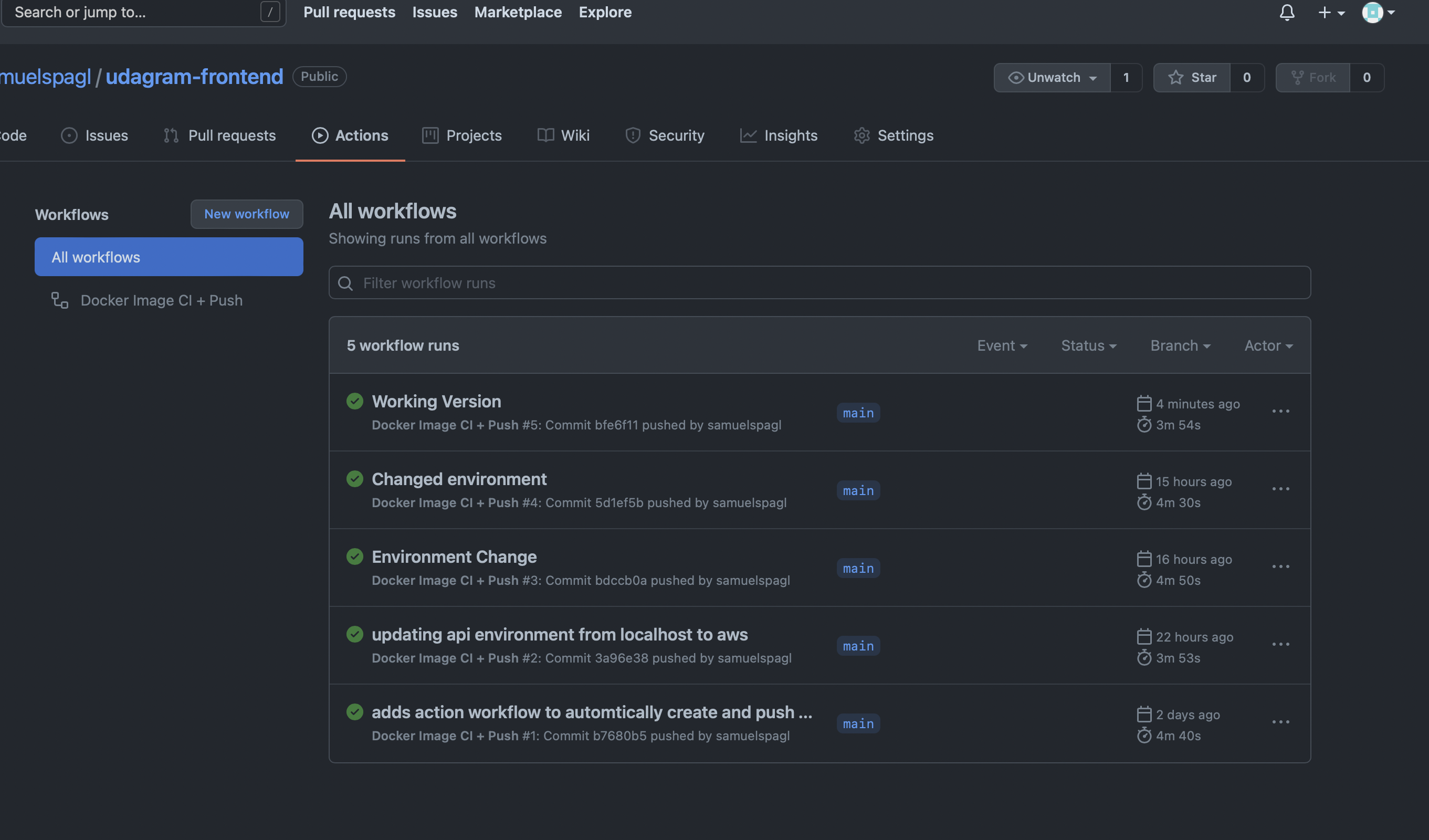
Task: Open the create new plus dropdown in header
Action: (1330, 12)
